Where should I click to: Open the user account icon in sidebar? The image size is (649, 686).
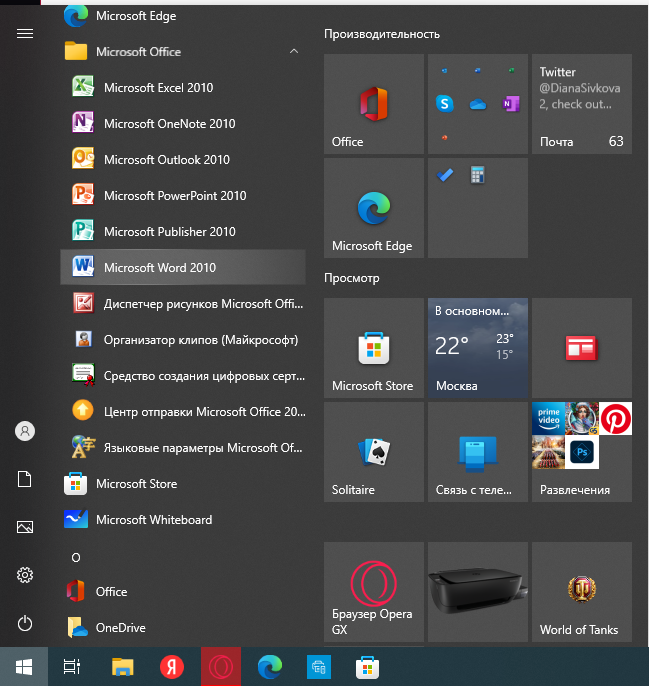pyautogui.click(x=25, y=431)
